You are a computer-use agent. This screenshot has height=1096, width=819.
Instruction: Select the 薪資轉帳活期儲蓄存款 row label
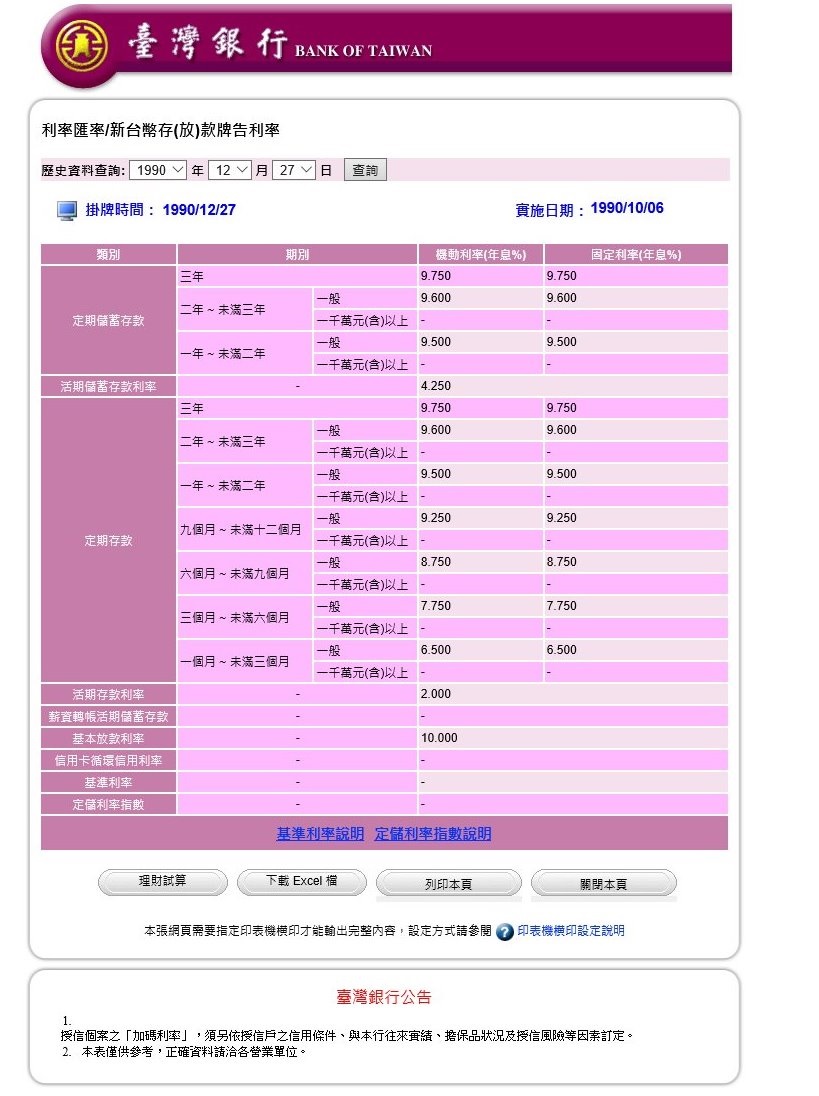click(108, 716)
